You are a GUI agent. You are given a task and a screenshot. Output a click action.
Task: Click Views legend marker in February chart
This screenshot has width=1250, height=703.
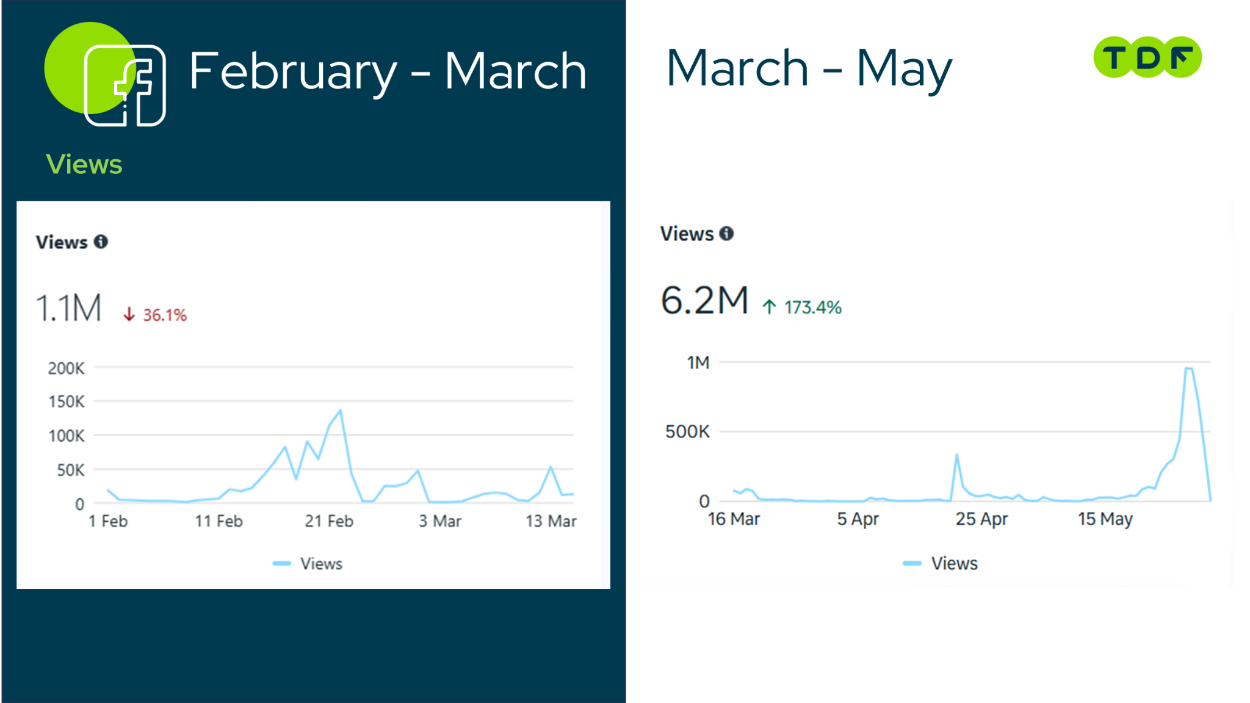pyautogui.click(x=282, y=564)
